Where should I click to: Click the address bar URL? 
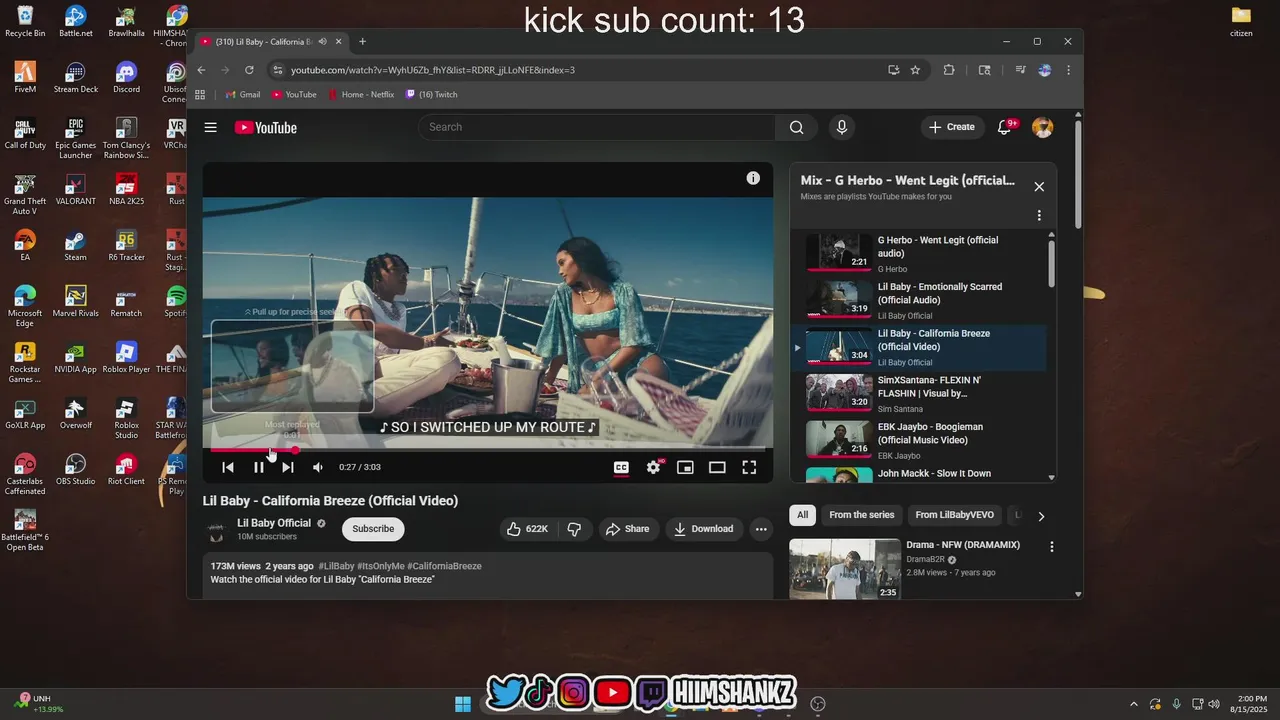[x=432, y=70]
